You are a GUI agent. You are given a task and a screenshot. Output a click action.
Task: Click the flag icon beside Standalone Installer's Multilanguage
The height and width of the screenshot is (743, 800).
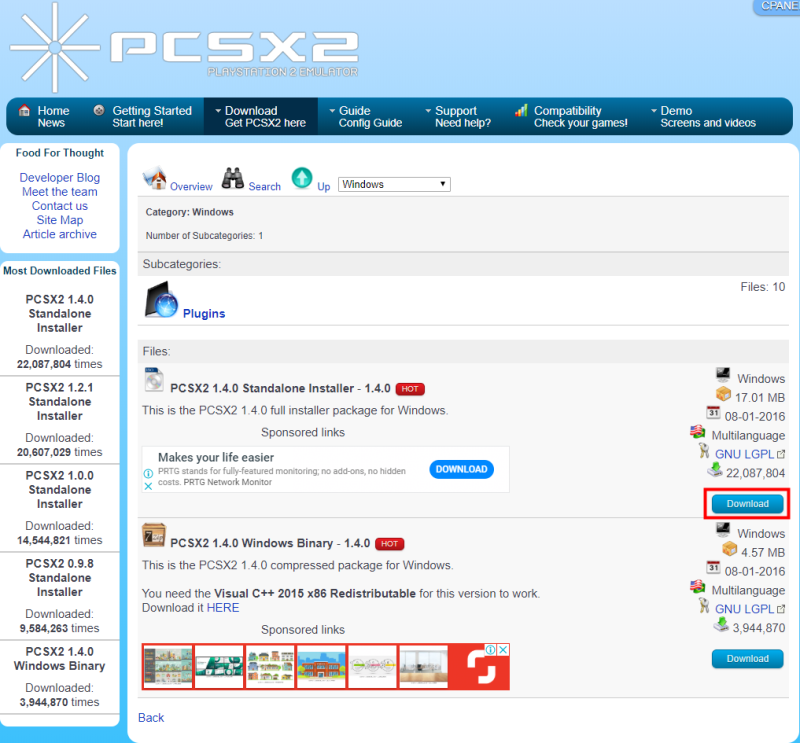coord(697,432)
